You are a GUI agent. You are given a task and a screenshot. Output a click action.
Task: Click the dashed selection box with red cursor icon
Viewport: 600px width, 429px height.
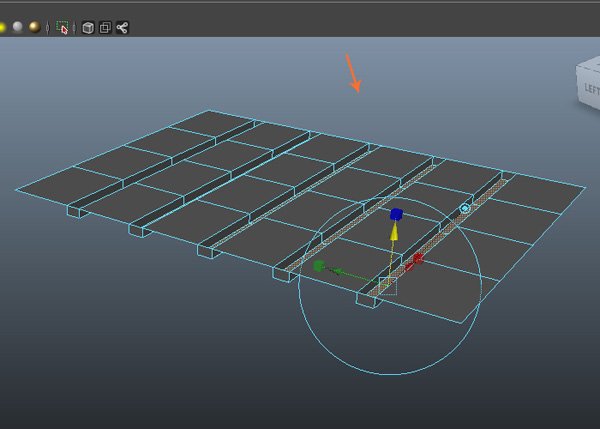pos(62,28)
